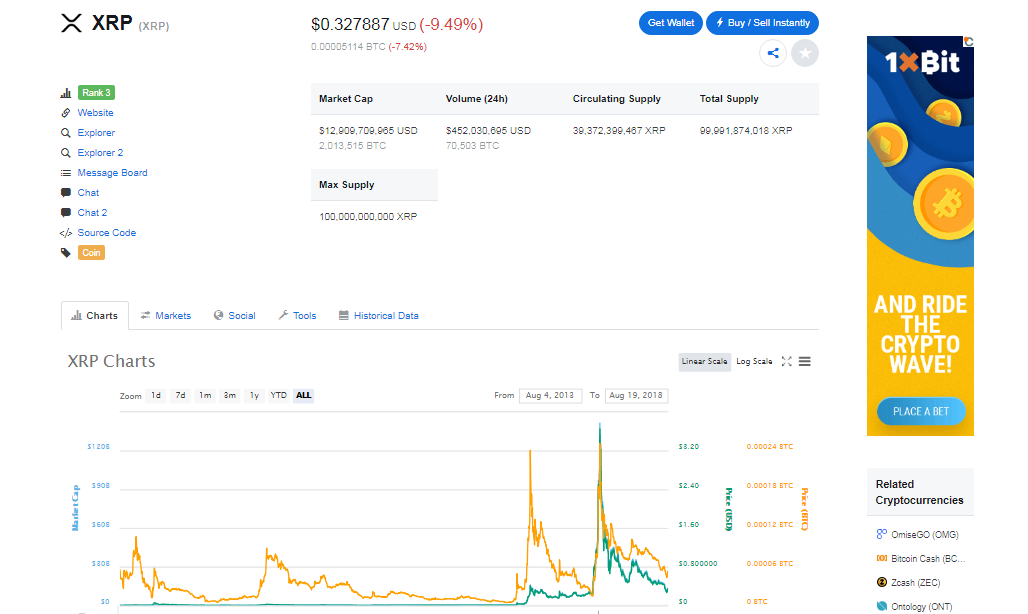Click the $452,030,695 USD volume value
1028x614 pixels.
(x=488, y=131)
